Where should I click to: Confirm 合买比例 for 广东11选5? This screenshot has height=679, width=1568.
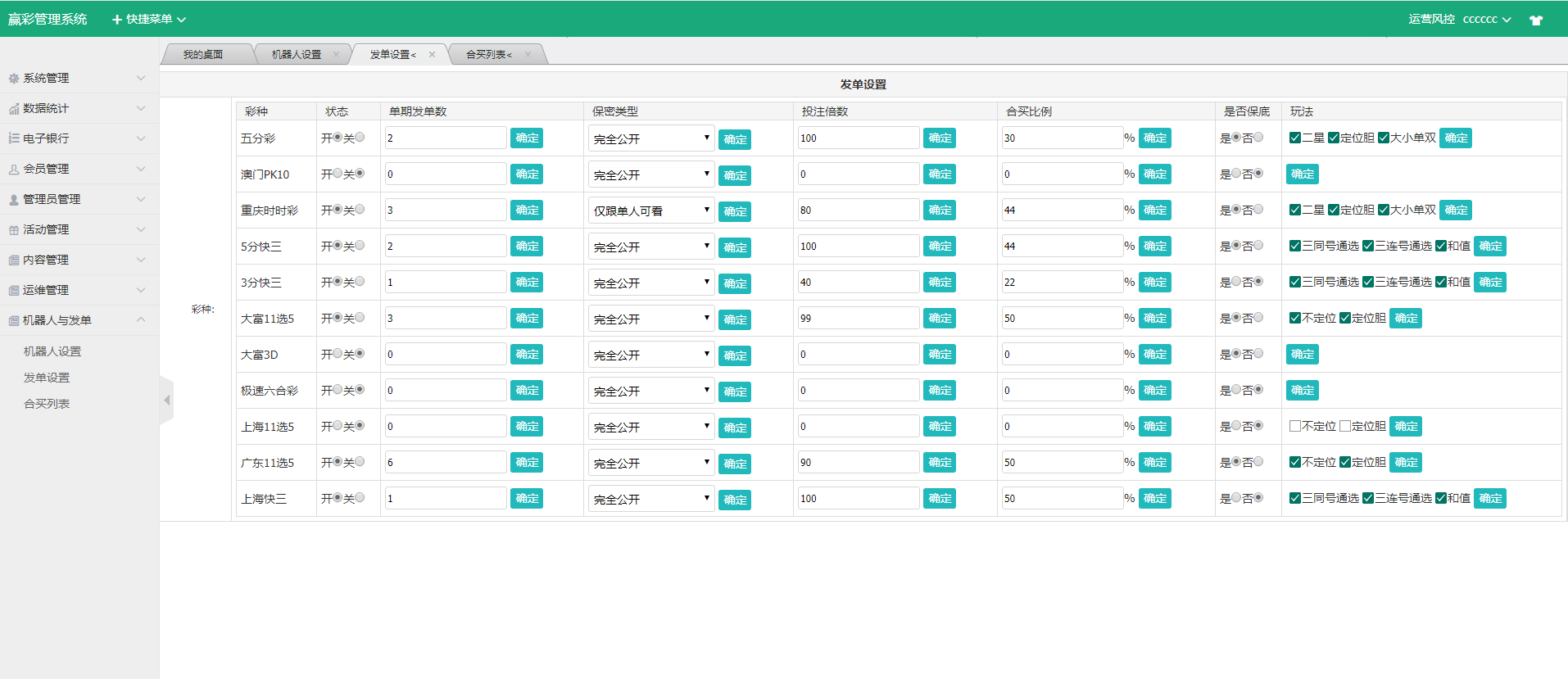[x=1154, y=462]
